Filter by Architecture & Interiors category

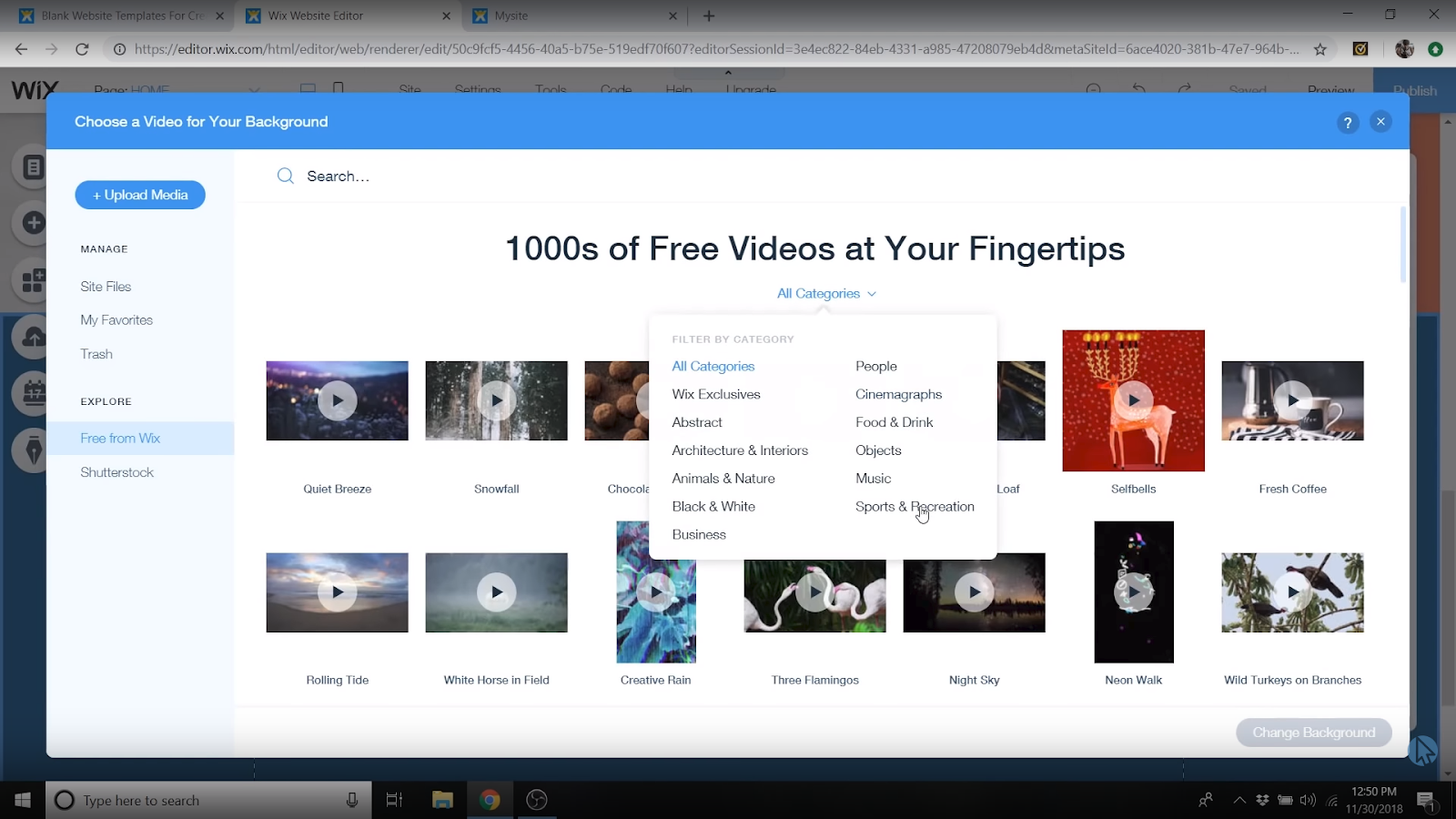(740, 450)
